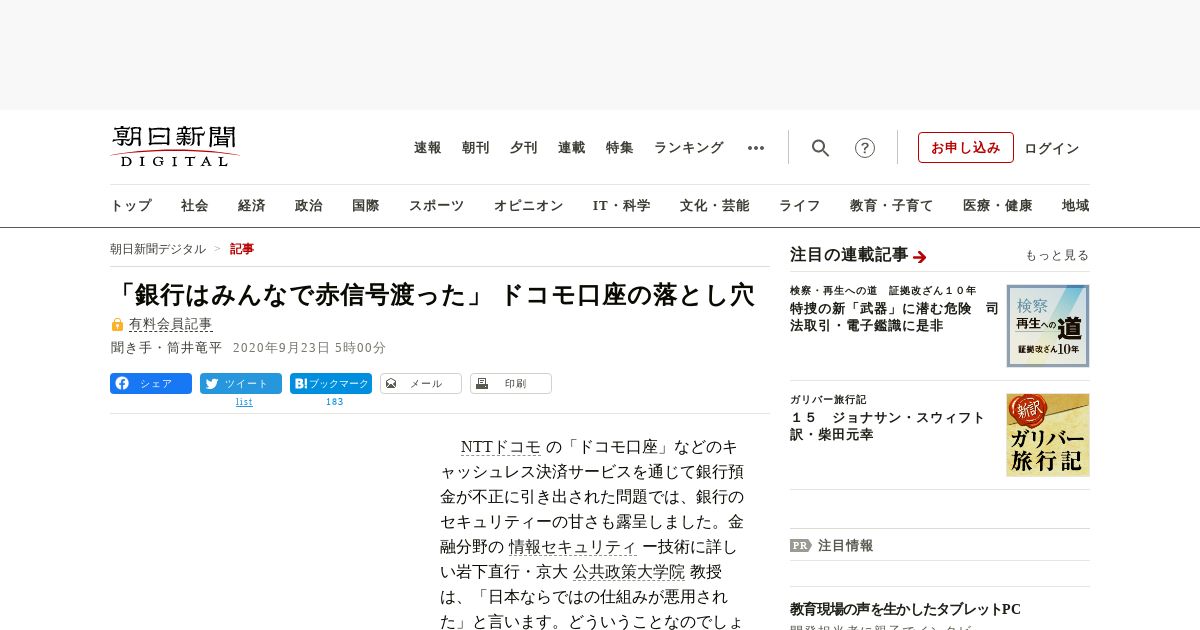Open 検察 再生への道 thumbnail
The image size is (1200, 630).
pyautogui.click(x=1048, y=326)
